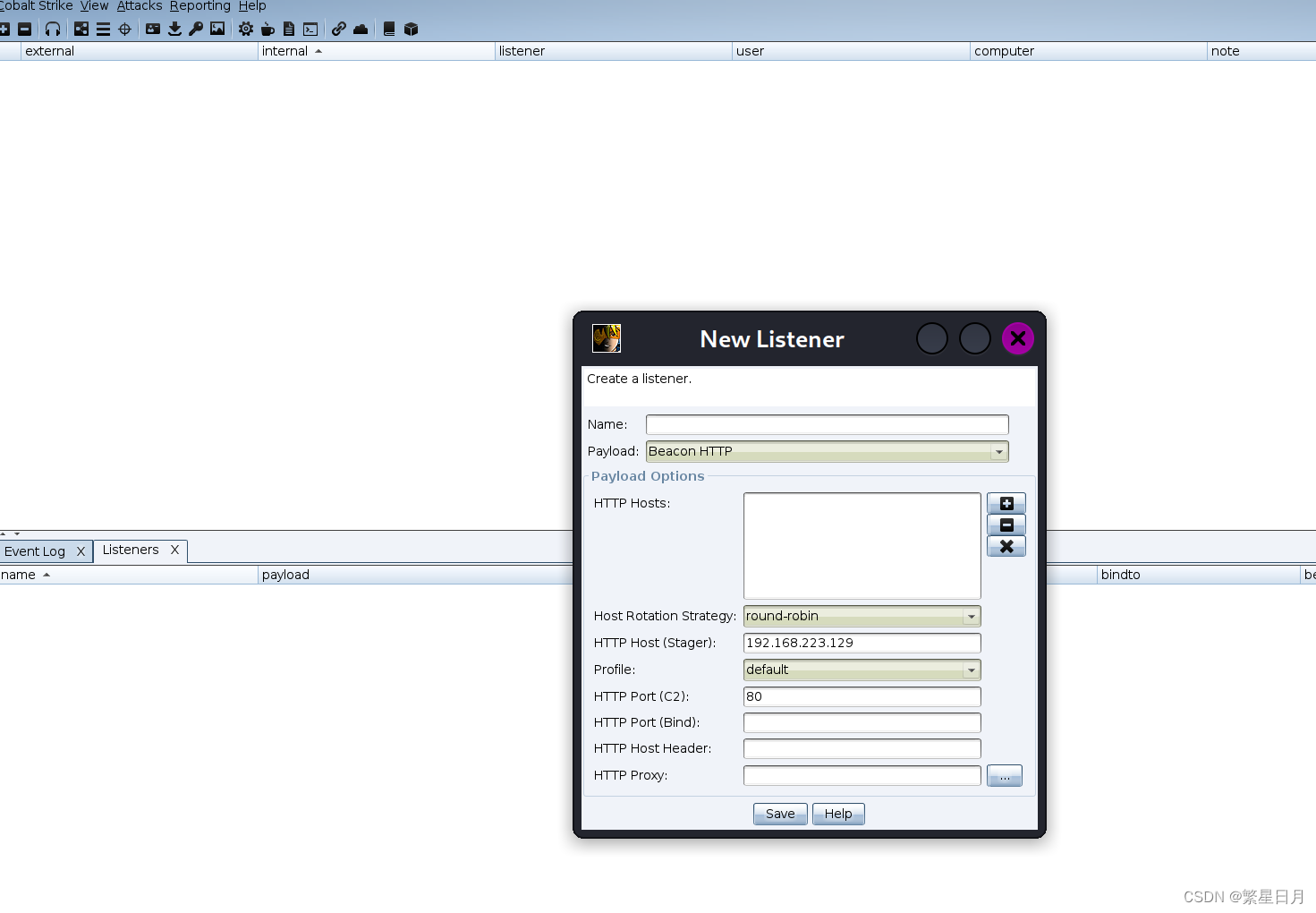The height and width of the screenshot is (913, 1316).
Task: Click the payload column header
Action: point(415,575)
